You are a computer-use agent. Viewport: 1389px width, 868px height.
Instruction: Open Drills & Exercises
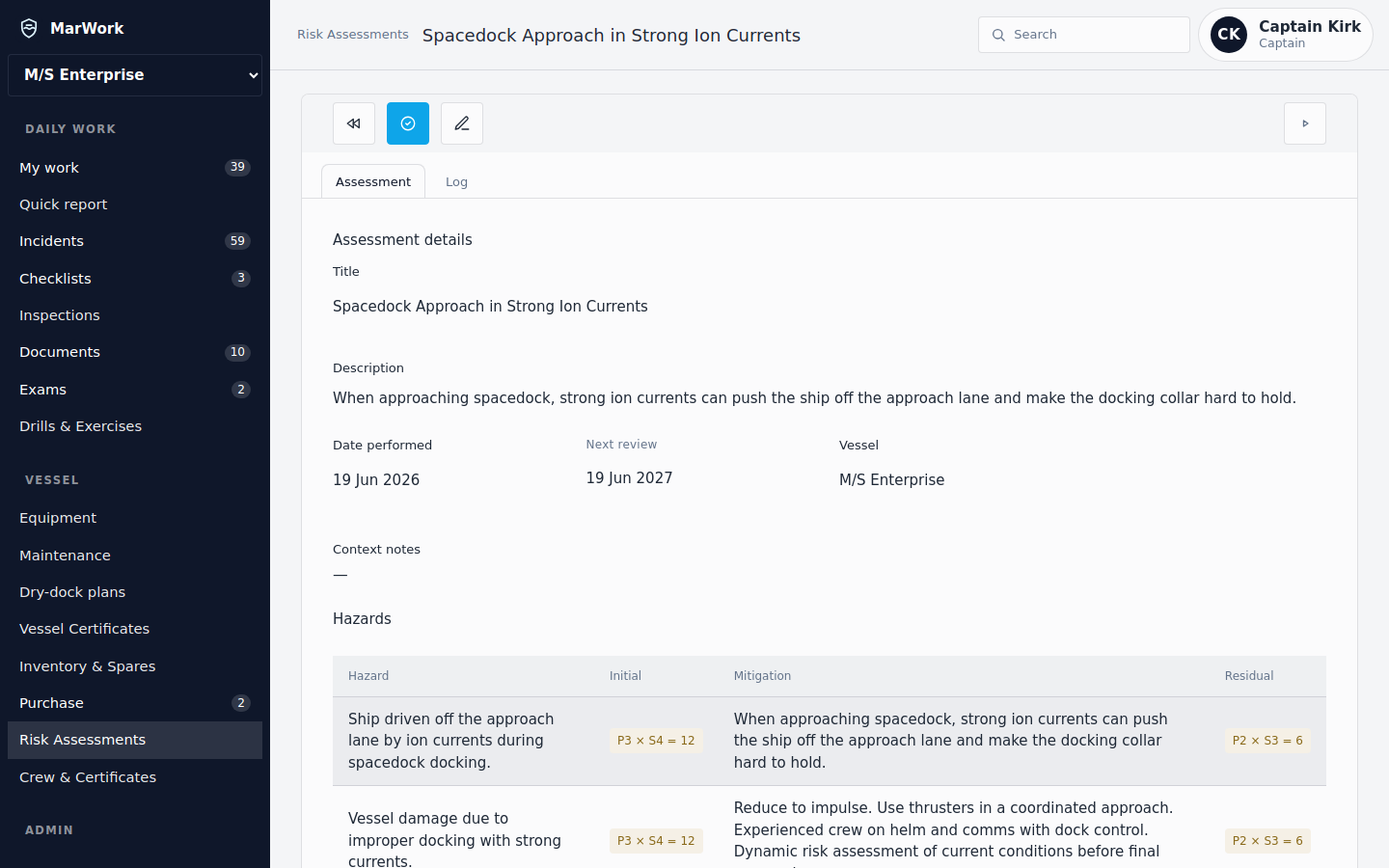(135, 426)
